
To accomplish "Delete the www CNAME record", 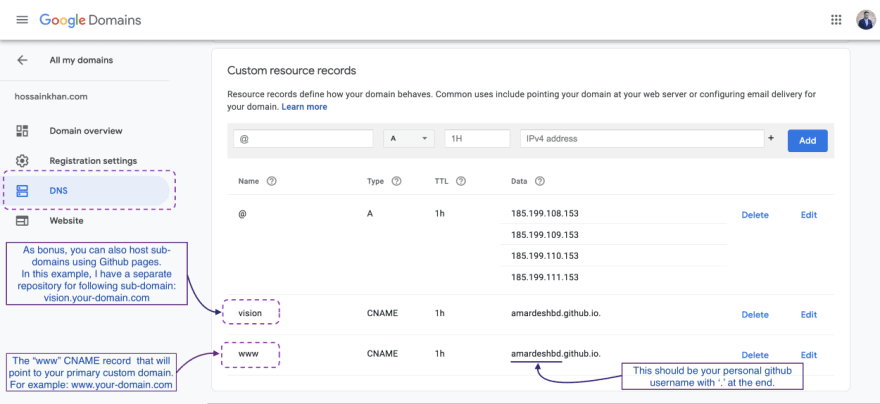I will 755,355.
